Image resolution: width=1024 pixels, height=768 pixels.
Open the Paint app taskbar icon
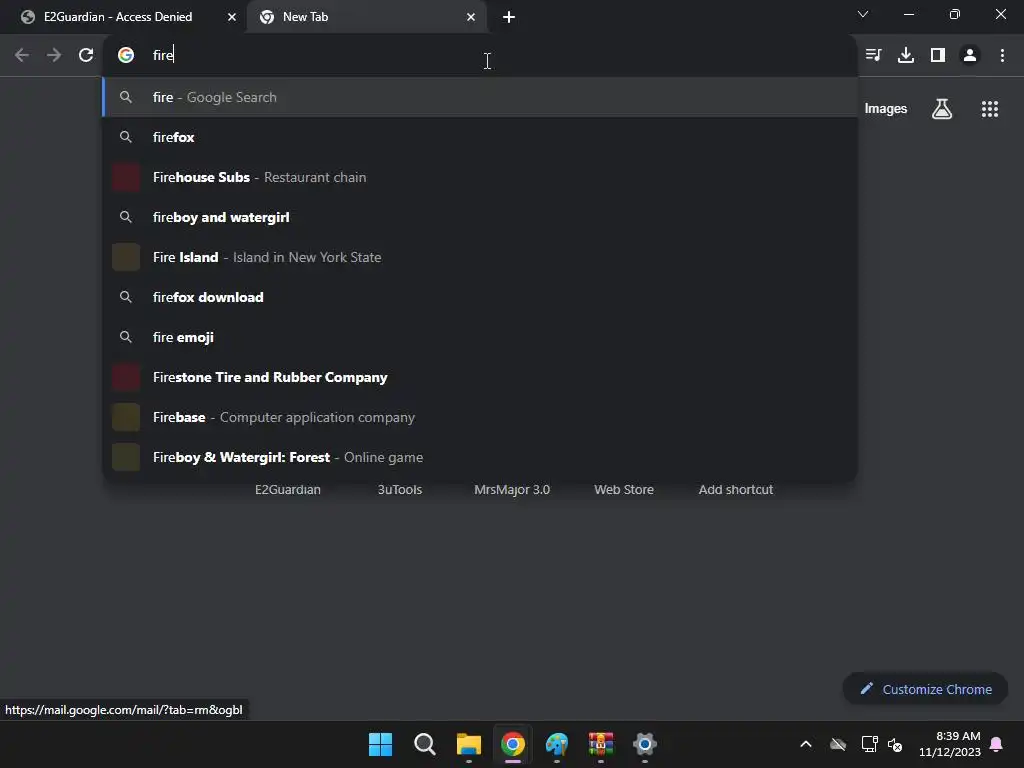point(557,744)
